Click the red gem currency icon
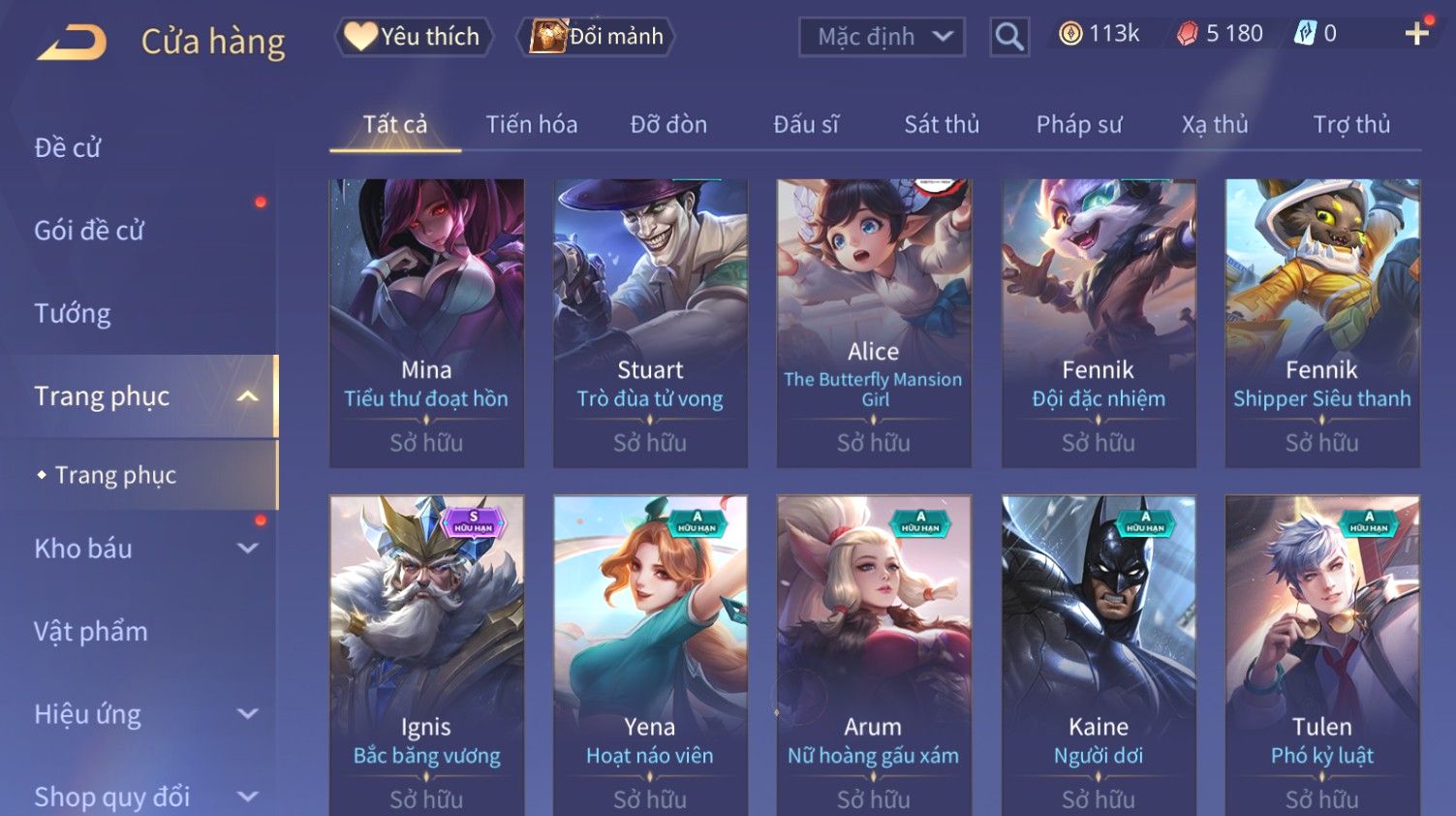Screen dimensions: 1456x816 1187,34
